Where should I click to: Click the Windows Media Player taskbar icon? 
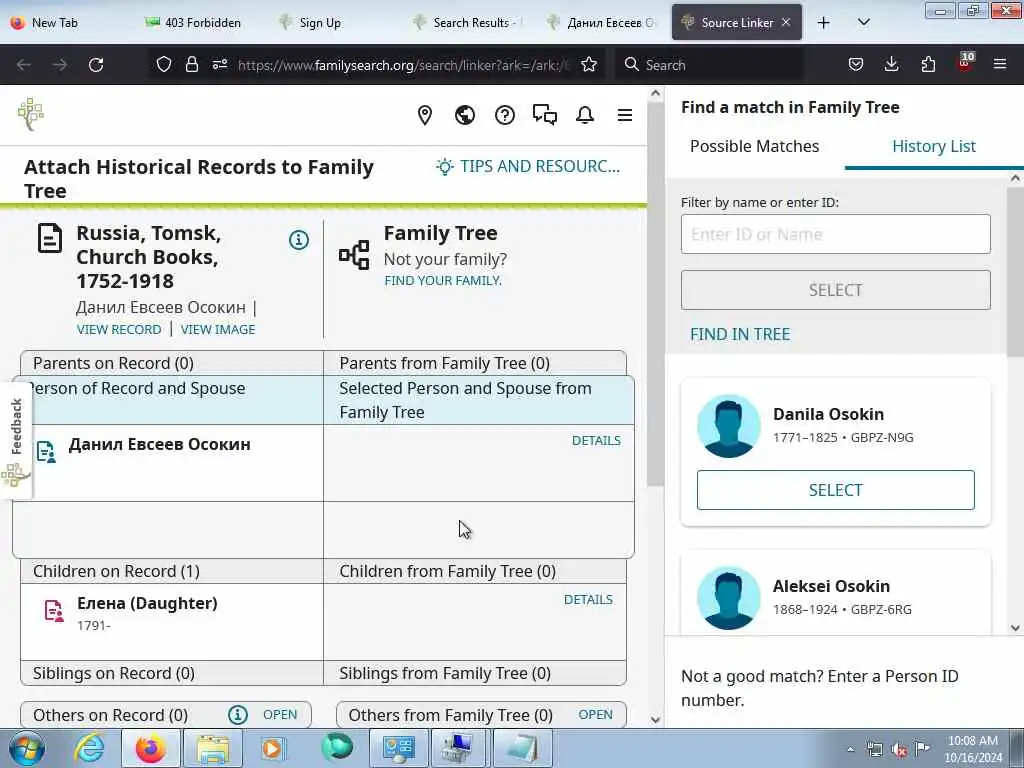(x=273, y=748)
